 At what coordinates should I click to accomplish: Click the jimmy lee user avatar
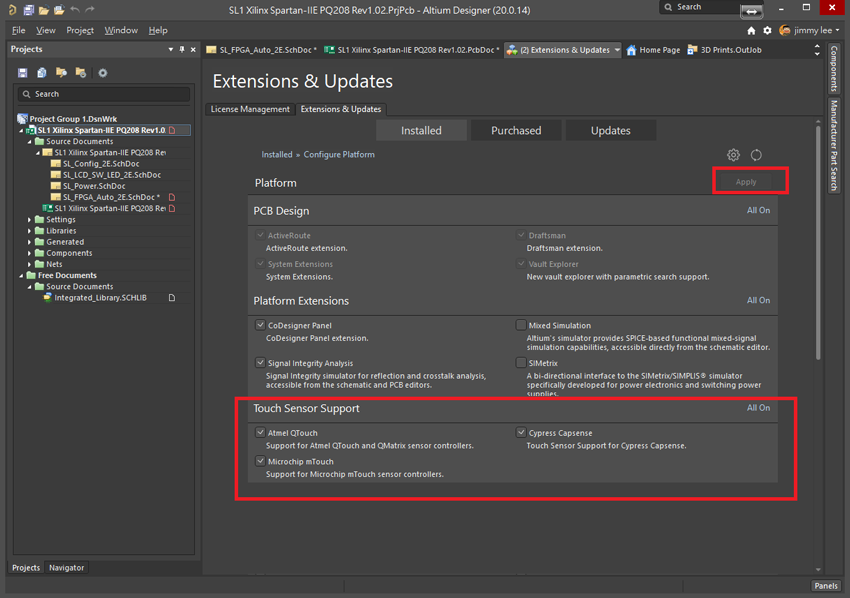(x=784, y=30)
